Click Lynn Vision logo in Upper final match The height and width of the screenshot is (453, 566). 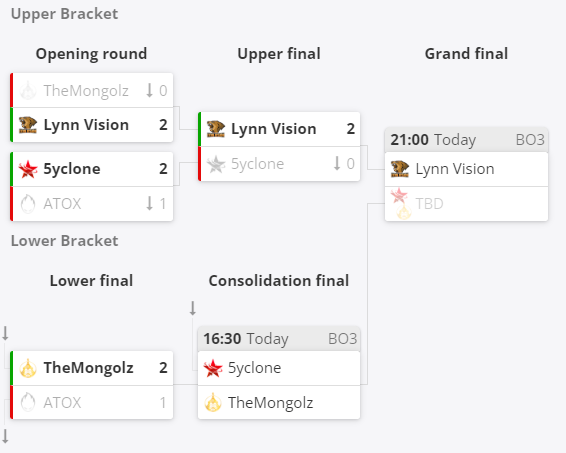click(x=215, y=129)
